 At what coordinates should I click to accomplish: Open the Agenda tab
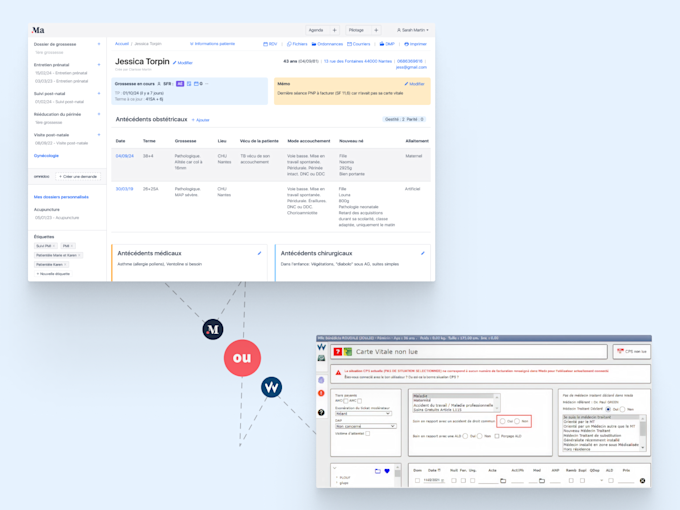click(316, 30)
